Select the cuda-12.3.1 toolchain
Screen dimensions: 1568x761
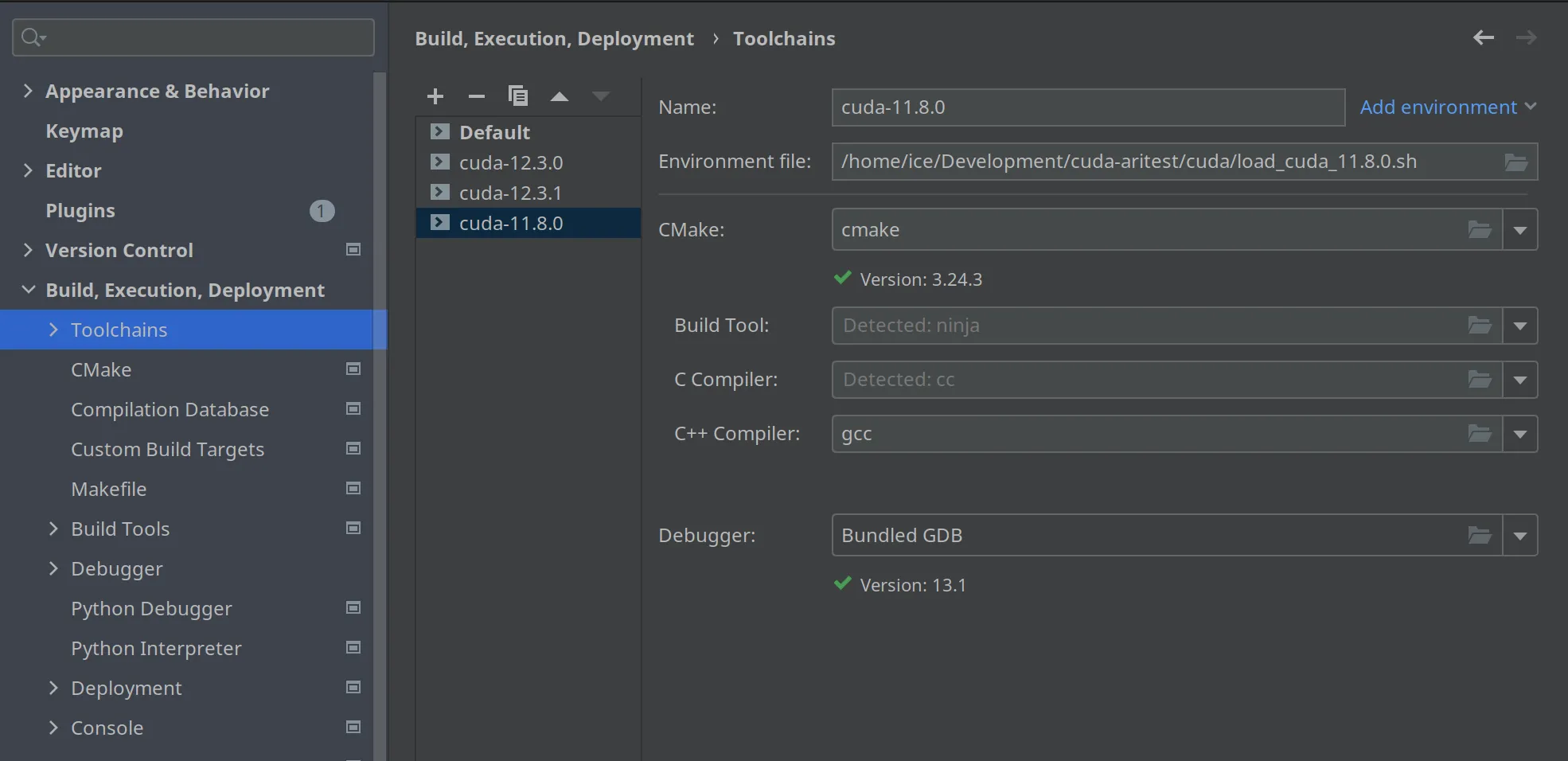(529, 193)
